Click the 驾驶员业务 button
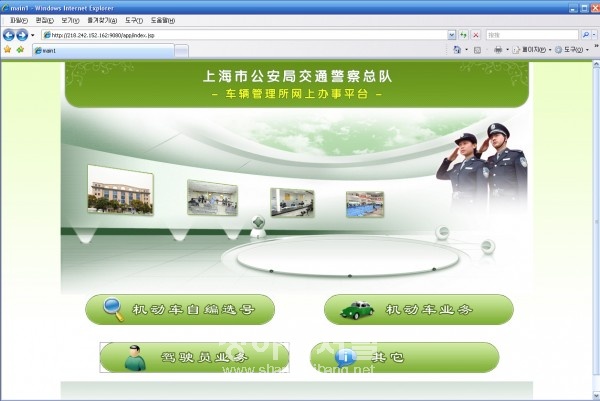 (194, 357)
